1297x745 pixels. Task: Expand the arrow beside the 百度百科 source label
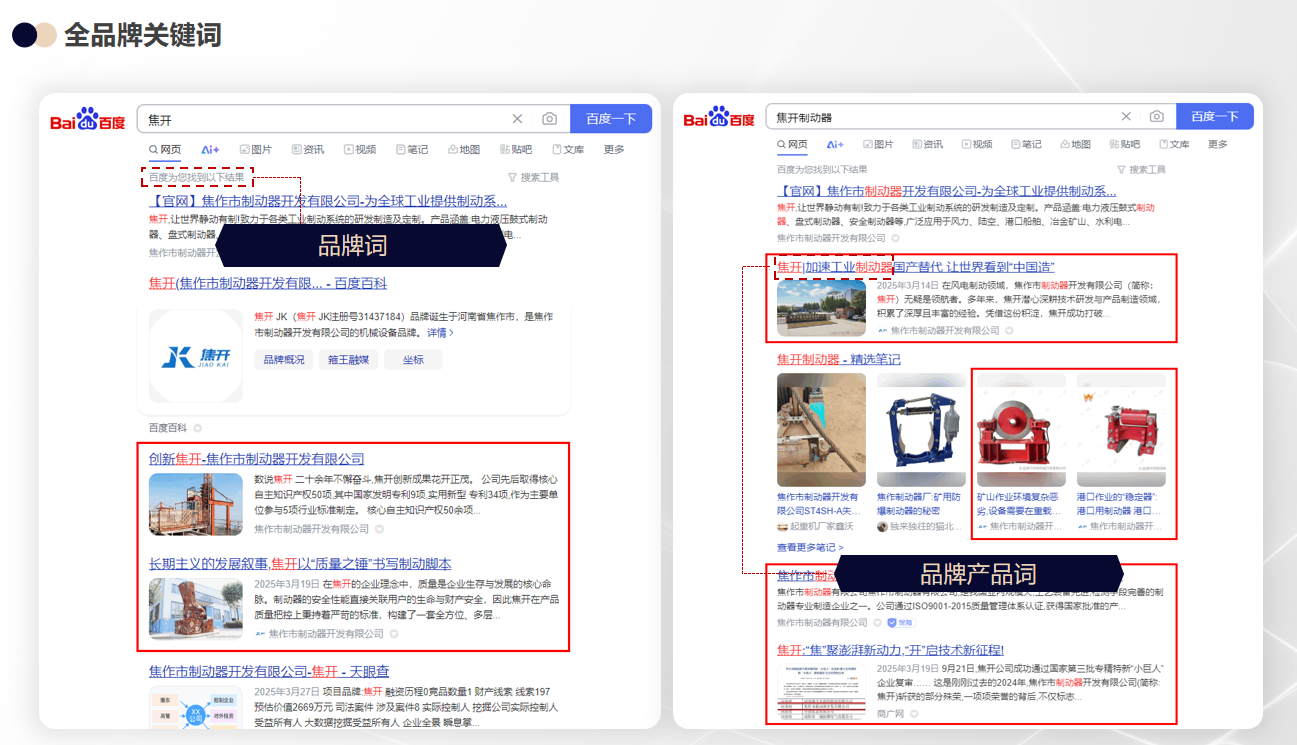pos(198,428)
